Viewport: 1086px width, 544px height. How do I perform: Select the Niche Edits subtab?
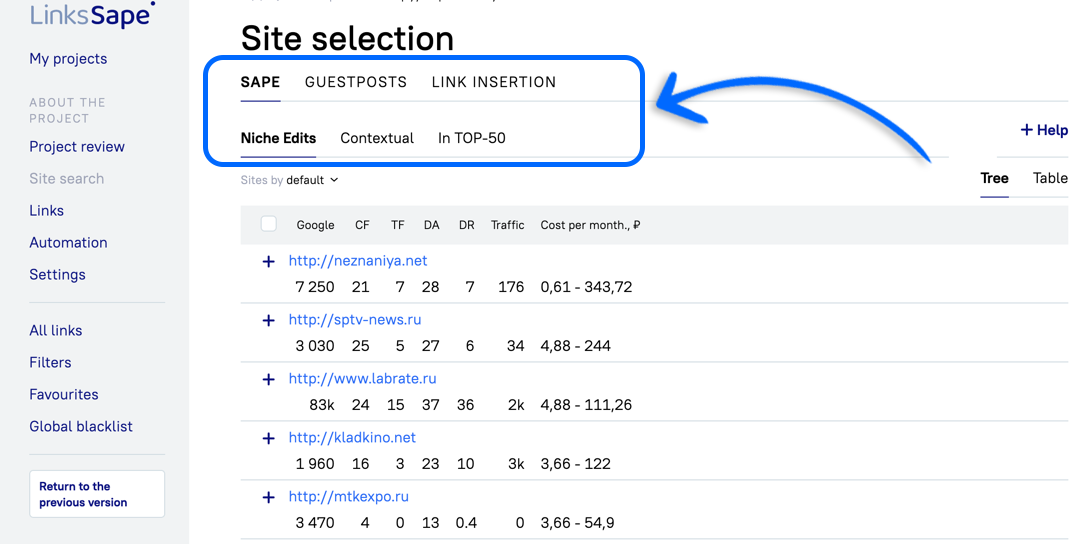point(278,138)
